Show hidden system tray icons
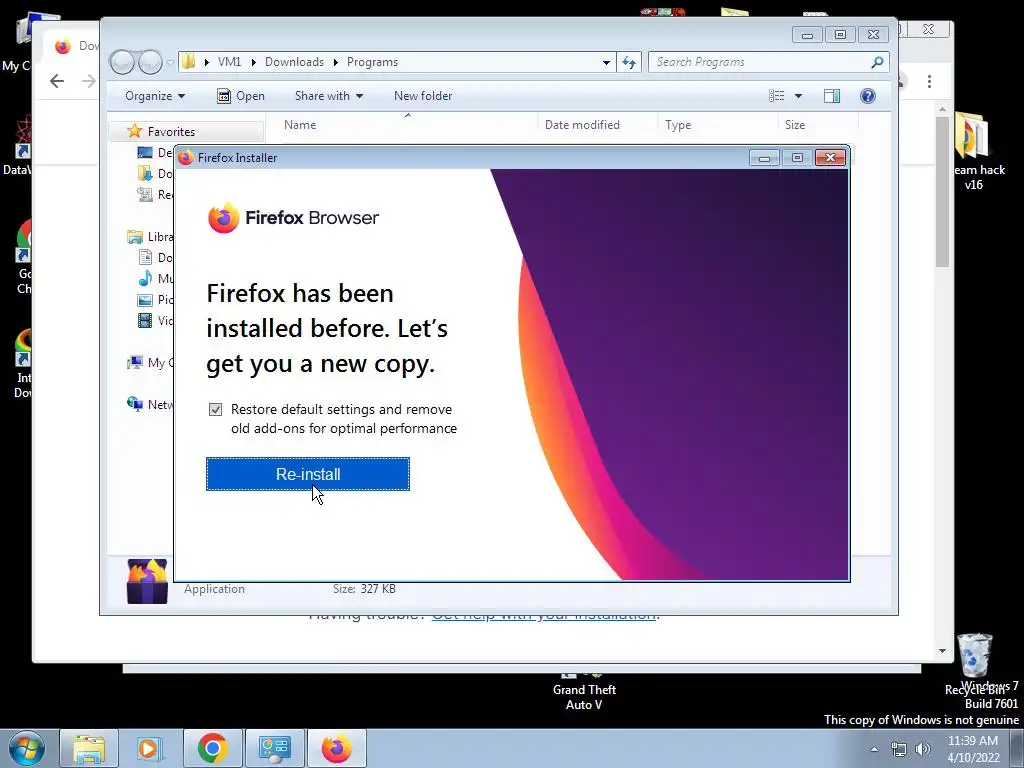The height and width of the screenshot is (768, 1024). pos(874,749)
